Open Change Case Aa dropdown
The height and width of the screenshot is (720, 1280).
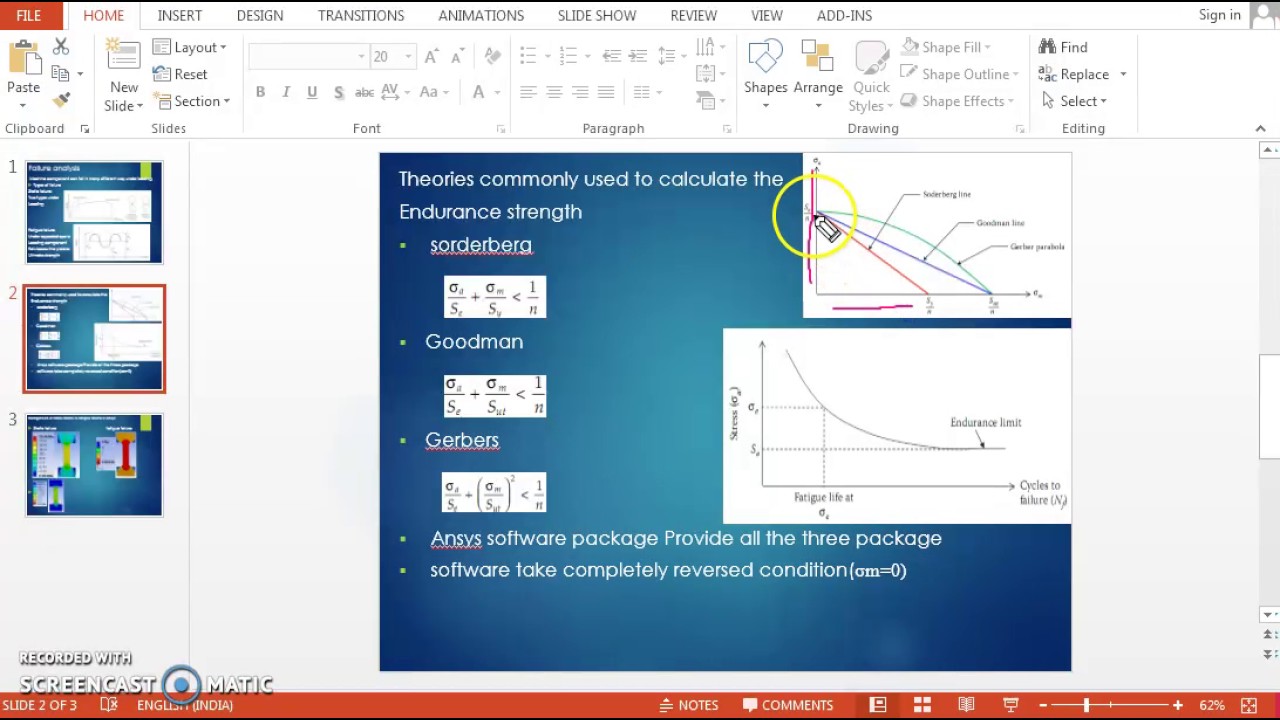tap(434, 92)
